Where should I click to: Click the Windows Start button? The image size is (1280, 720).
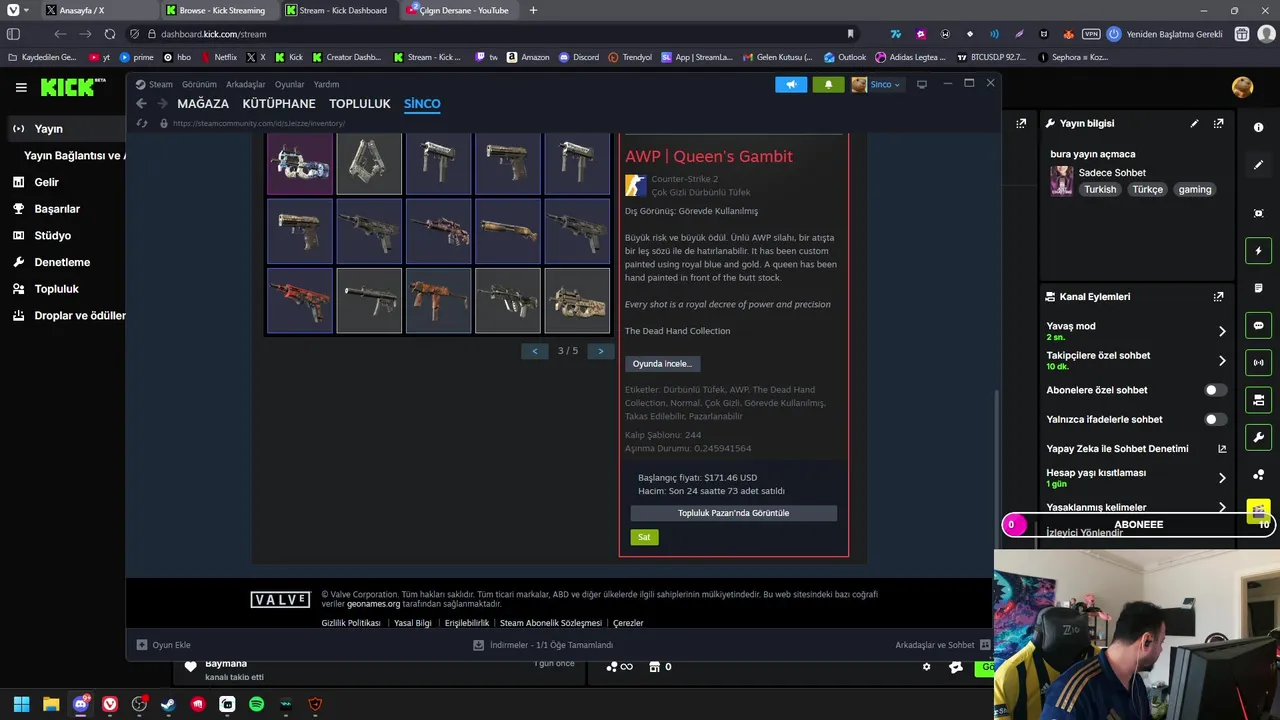[x=21, y=704]
